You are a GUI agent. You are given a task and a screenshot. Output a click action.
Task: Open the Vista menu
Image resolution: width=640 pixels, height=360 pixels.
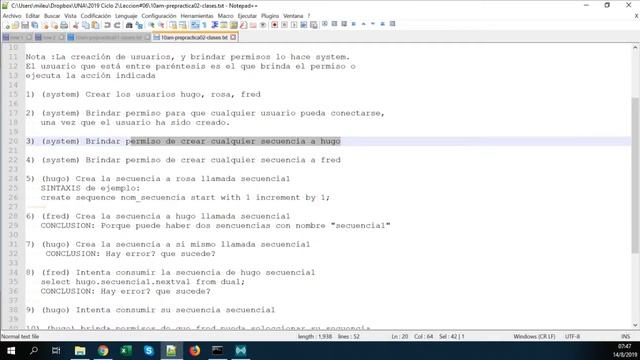tap(70, 16)
